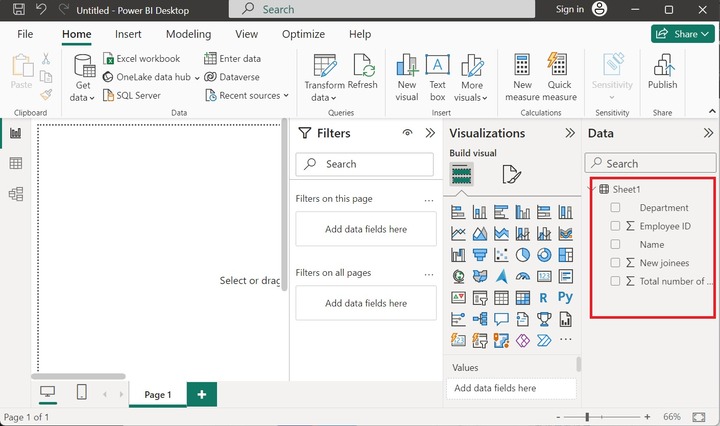Select the treemap visual

point(566,255)
